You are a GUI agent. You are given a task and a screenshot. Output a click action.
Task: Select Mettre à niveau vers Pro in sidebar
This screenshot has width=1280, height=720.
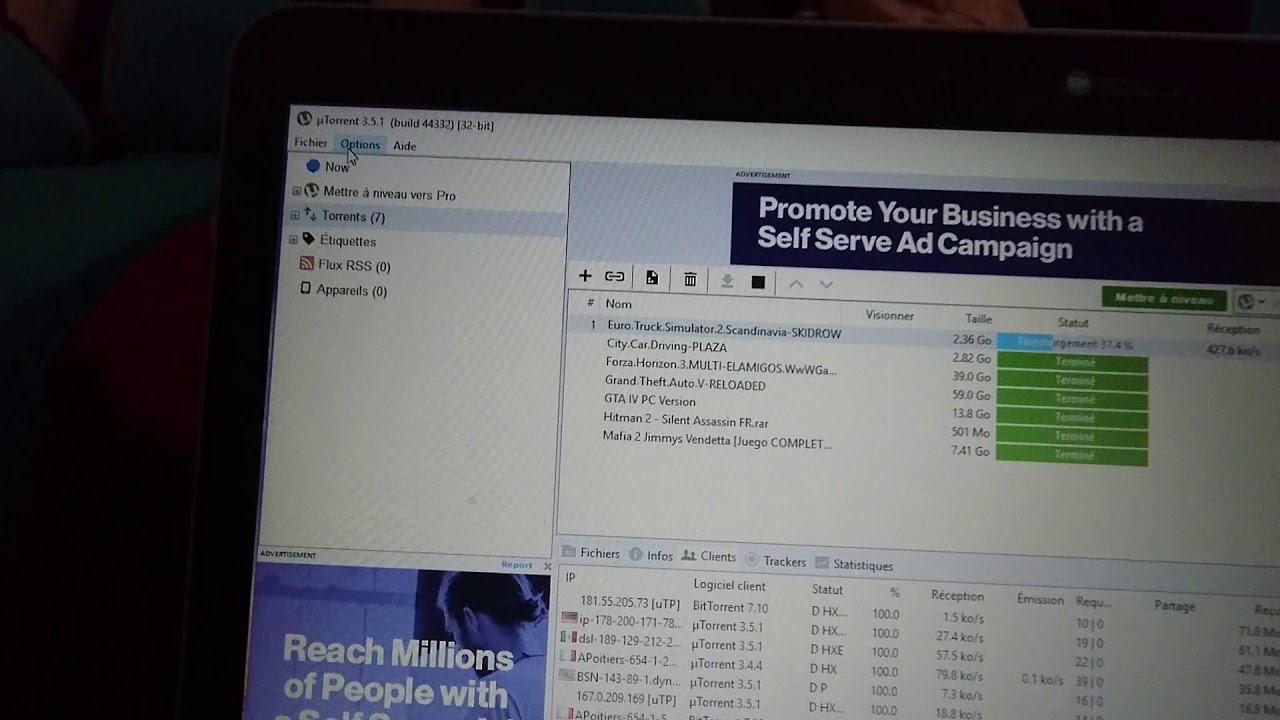[x=389, y=194]
